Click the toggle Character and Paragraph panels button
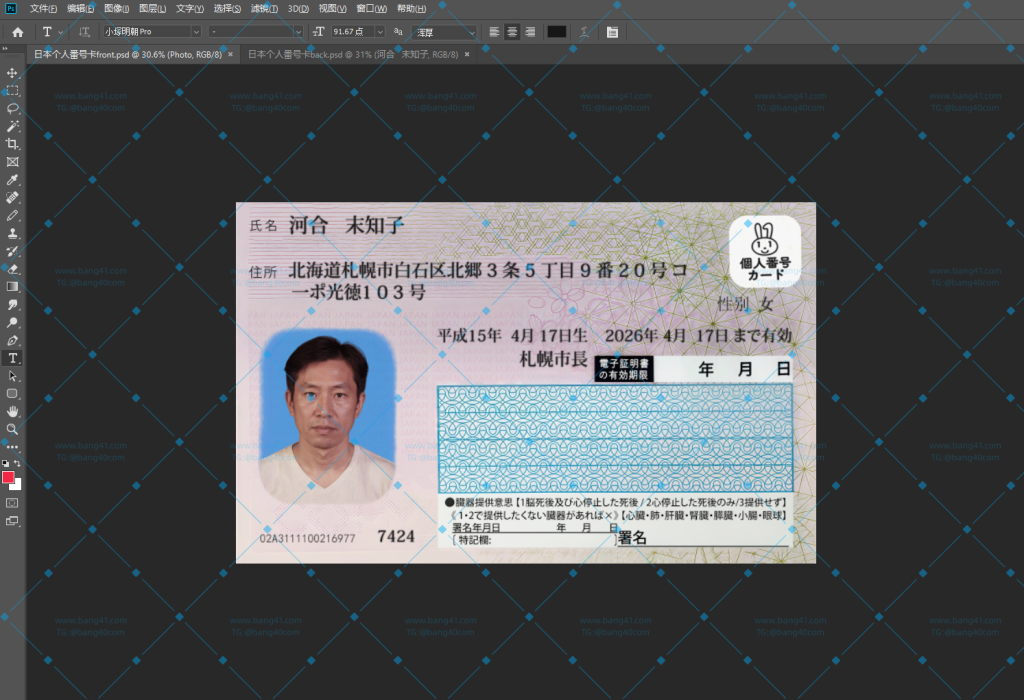Image resolution: width=1024 pixels, height=700 pixels. click(613, 31)
